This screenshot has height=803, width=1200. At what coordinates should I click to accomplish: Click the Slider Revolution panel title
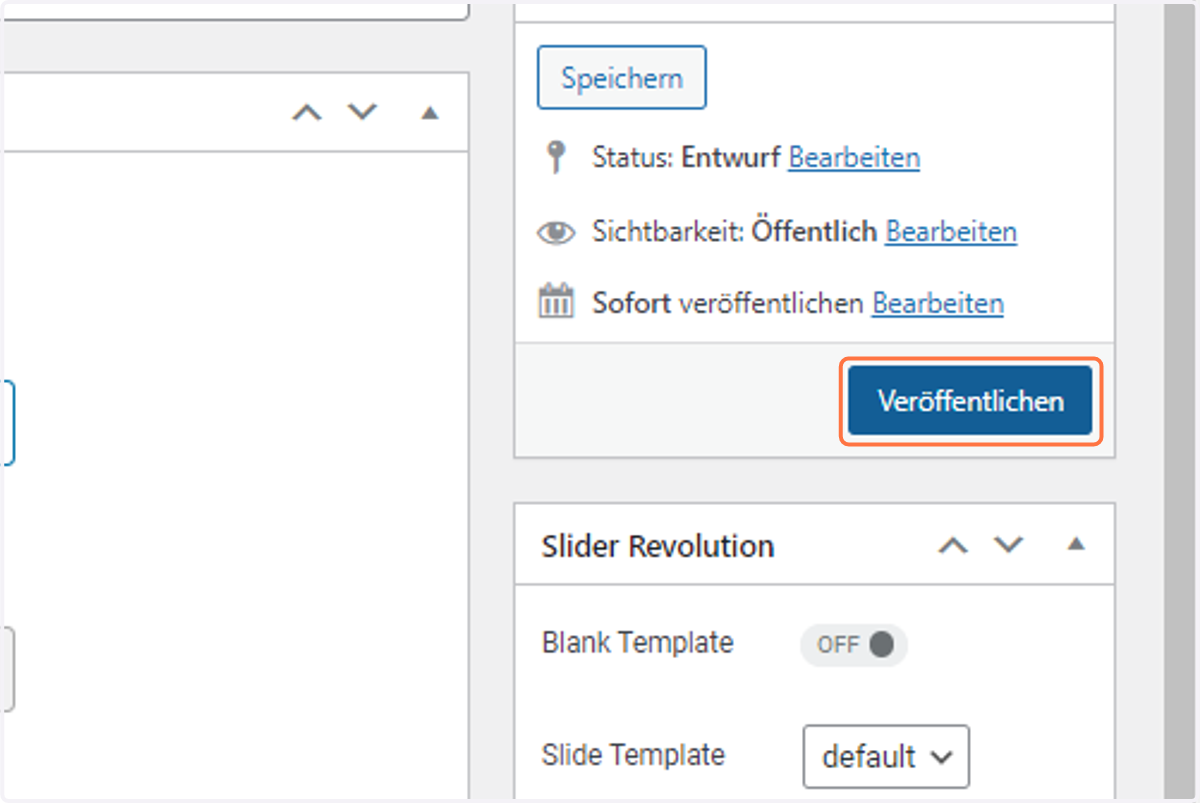[x=658, y=547]
